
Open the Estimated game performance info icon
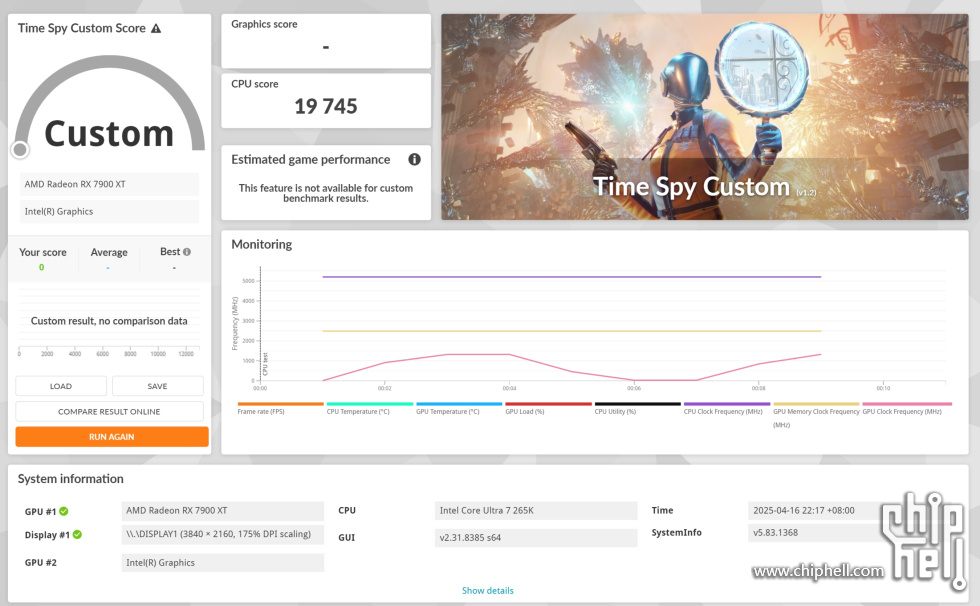(x=414, y=159)
